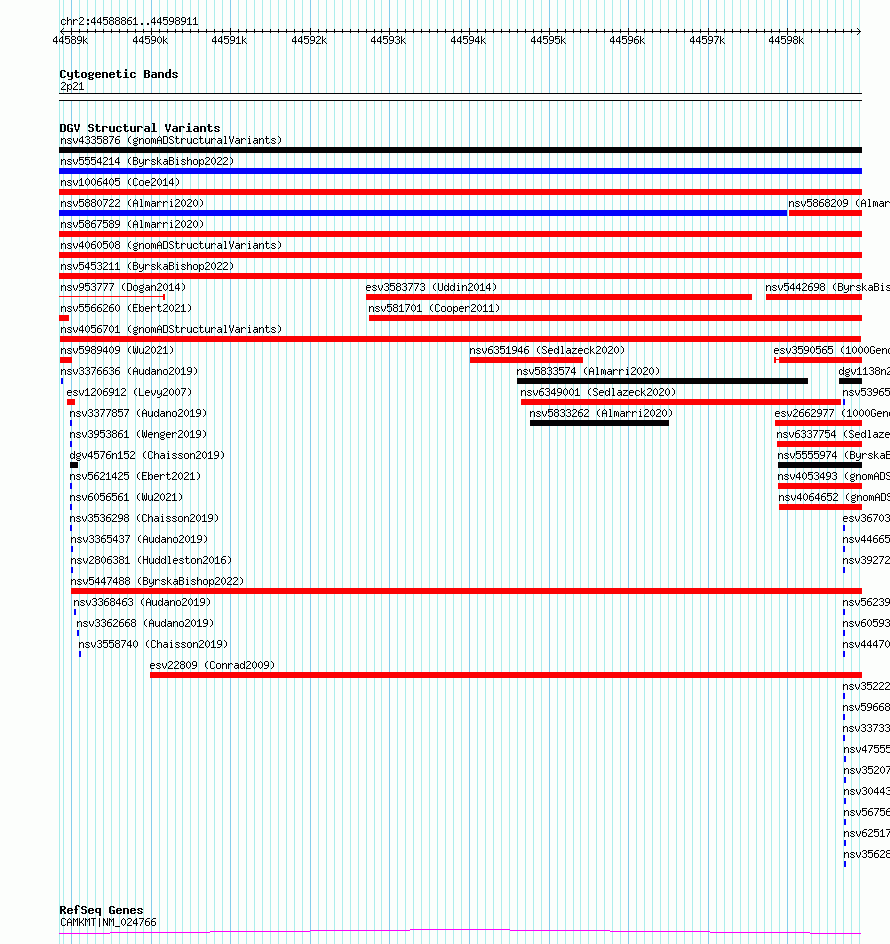
Task: Click nsv3558740 (Chaisson2019) label
Action: (154, 645)
